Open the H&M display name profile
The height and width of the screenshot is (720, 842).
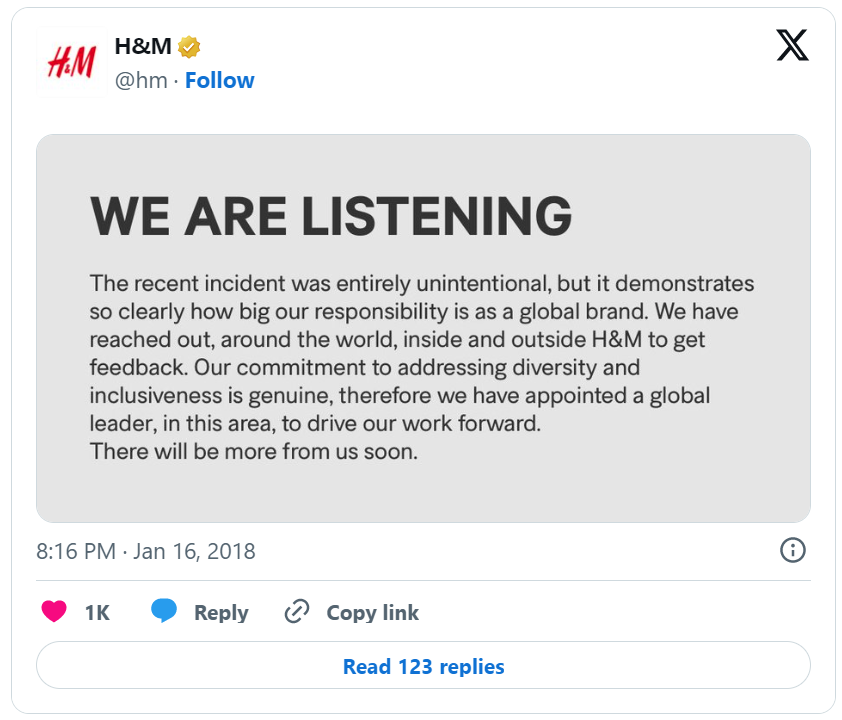pos(143,47)
